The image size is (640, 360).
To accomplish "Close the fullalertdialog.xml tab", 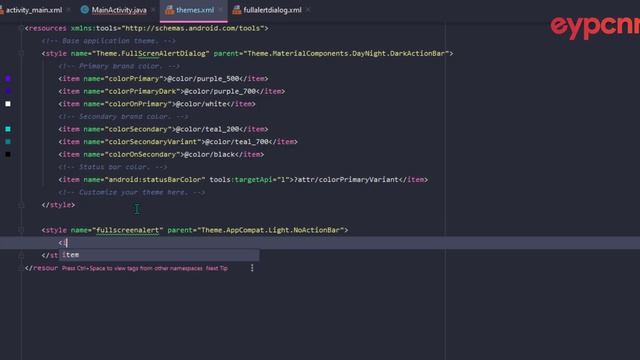I will click(x=308, y=10).
